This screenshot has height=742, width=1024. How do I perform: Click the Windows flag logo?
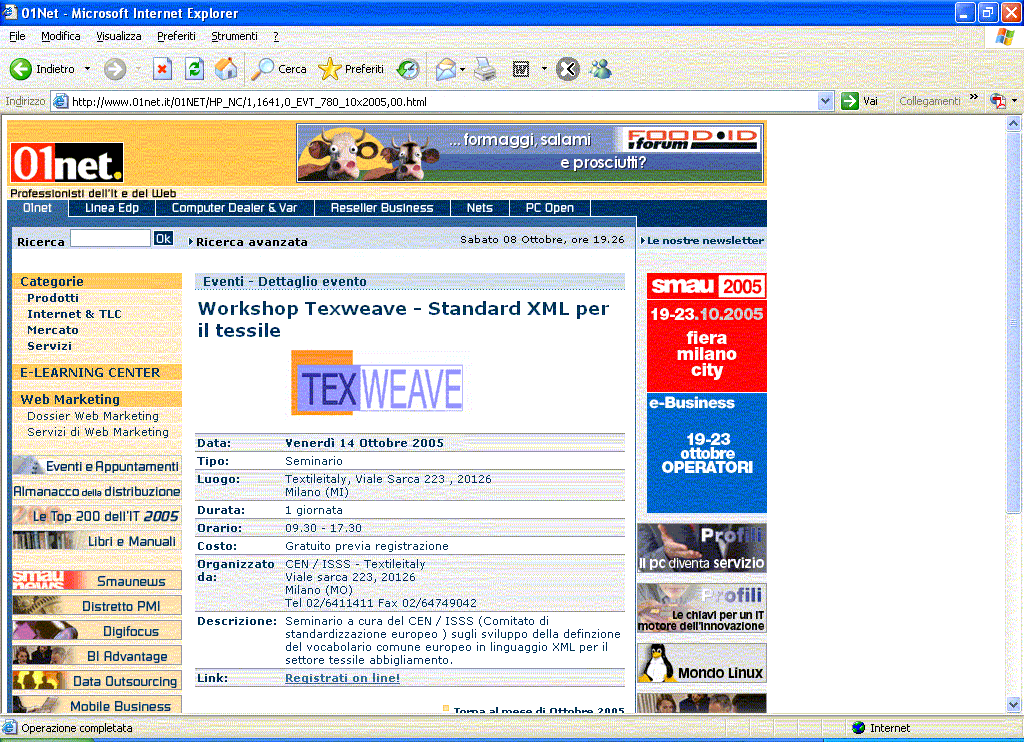[x=1004, y=37]
